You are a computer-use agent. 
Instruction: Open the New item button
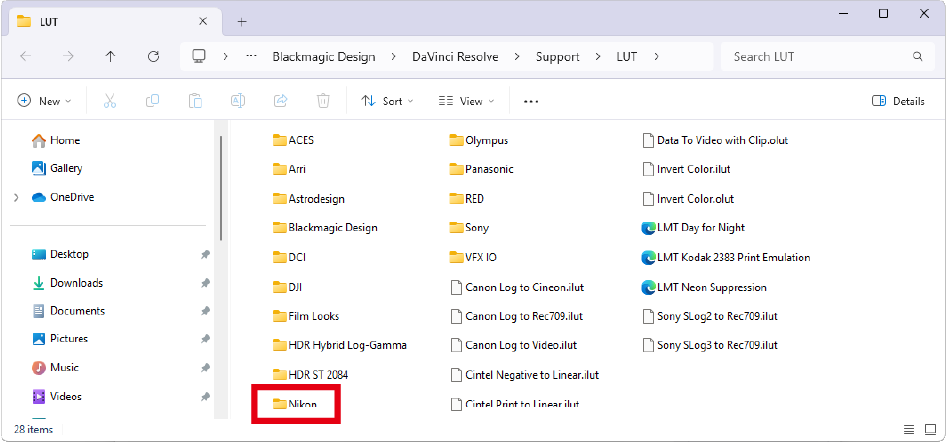[x=45, y=101]
